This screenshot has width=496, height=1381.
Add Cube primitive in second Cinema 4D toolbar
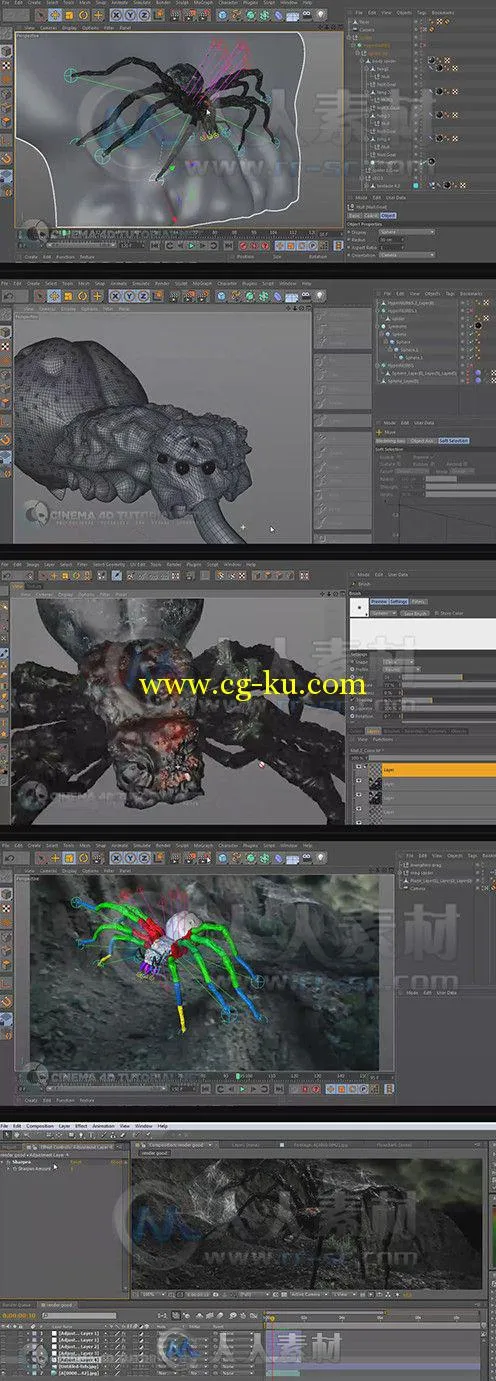(221, 294)
